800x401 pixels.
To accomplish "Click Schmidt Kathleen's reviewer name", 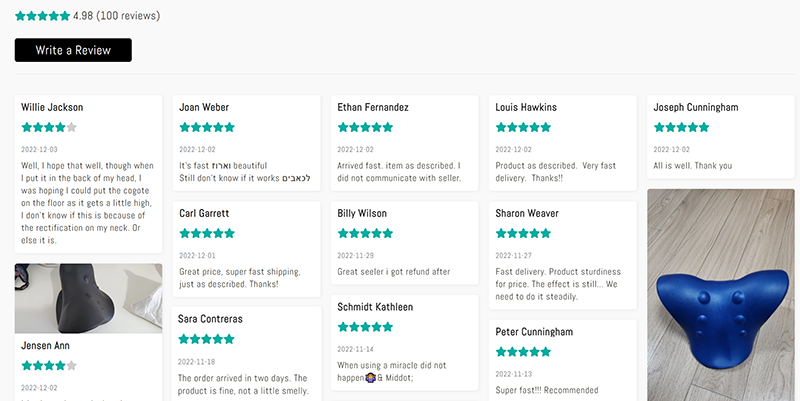I will tap(375, 307).
